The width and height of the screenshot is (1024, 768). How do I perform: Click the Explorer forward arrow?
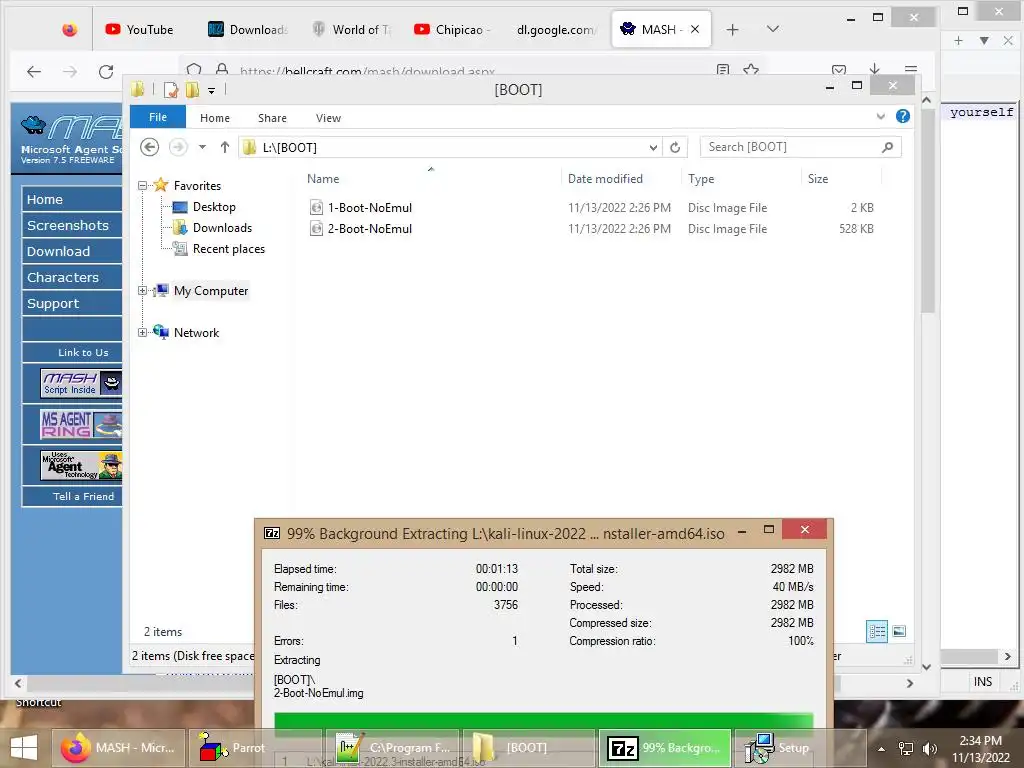tap(178, 147)
